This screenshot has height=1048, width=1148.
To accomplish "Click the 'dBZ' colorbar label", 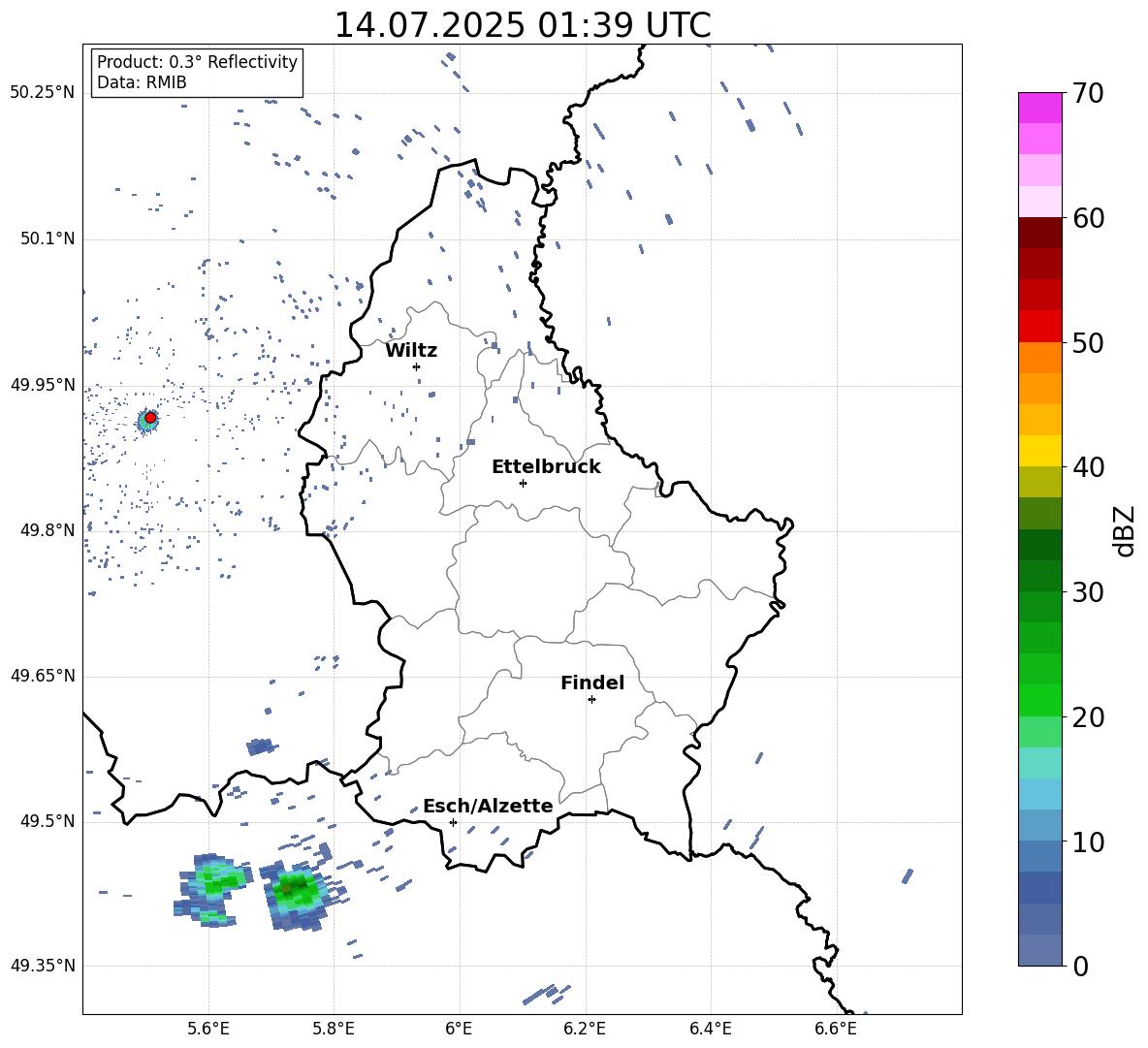I will click(1124, 530).
